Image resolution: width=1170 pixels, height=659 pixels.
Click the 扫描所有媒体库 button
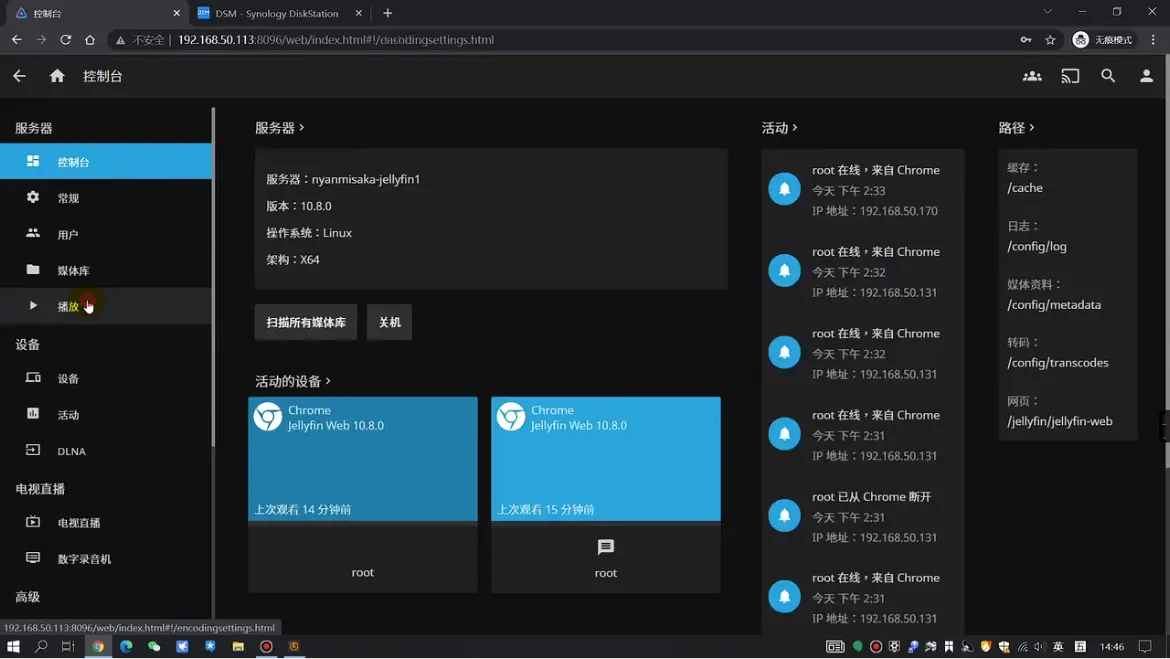point(305,322)
